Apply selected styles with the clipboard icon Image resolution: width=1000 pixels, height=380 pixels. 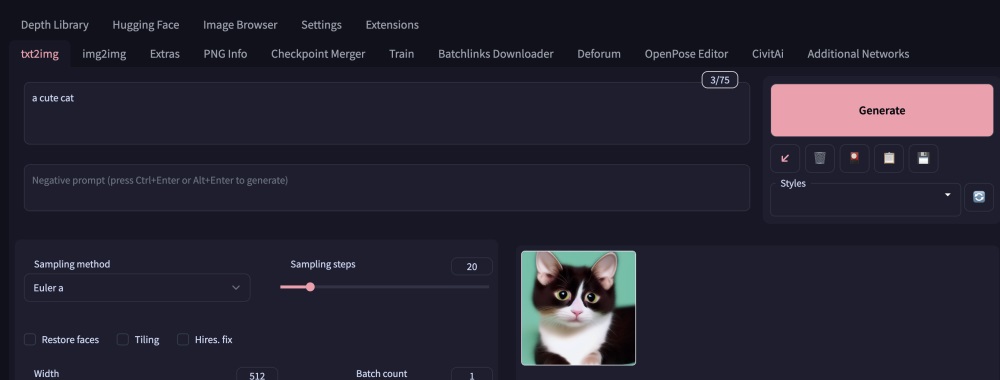[x=889, y=159]
